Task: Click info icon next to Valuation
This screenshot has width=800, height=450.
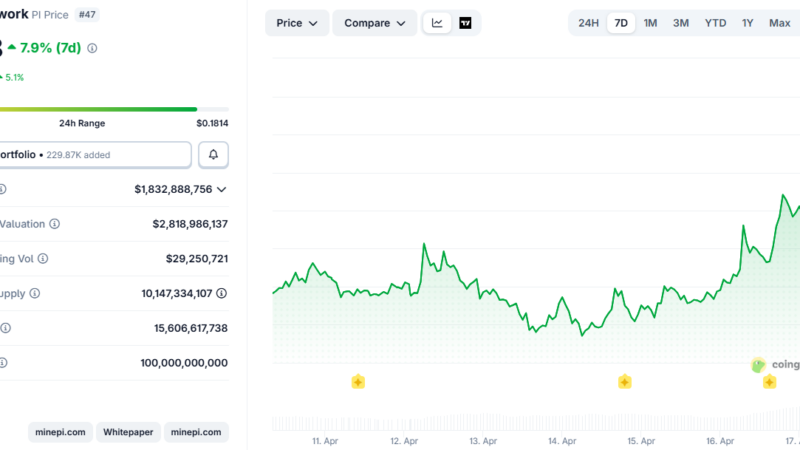Action: click(54, 224)
